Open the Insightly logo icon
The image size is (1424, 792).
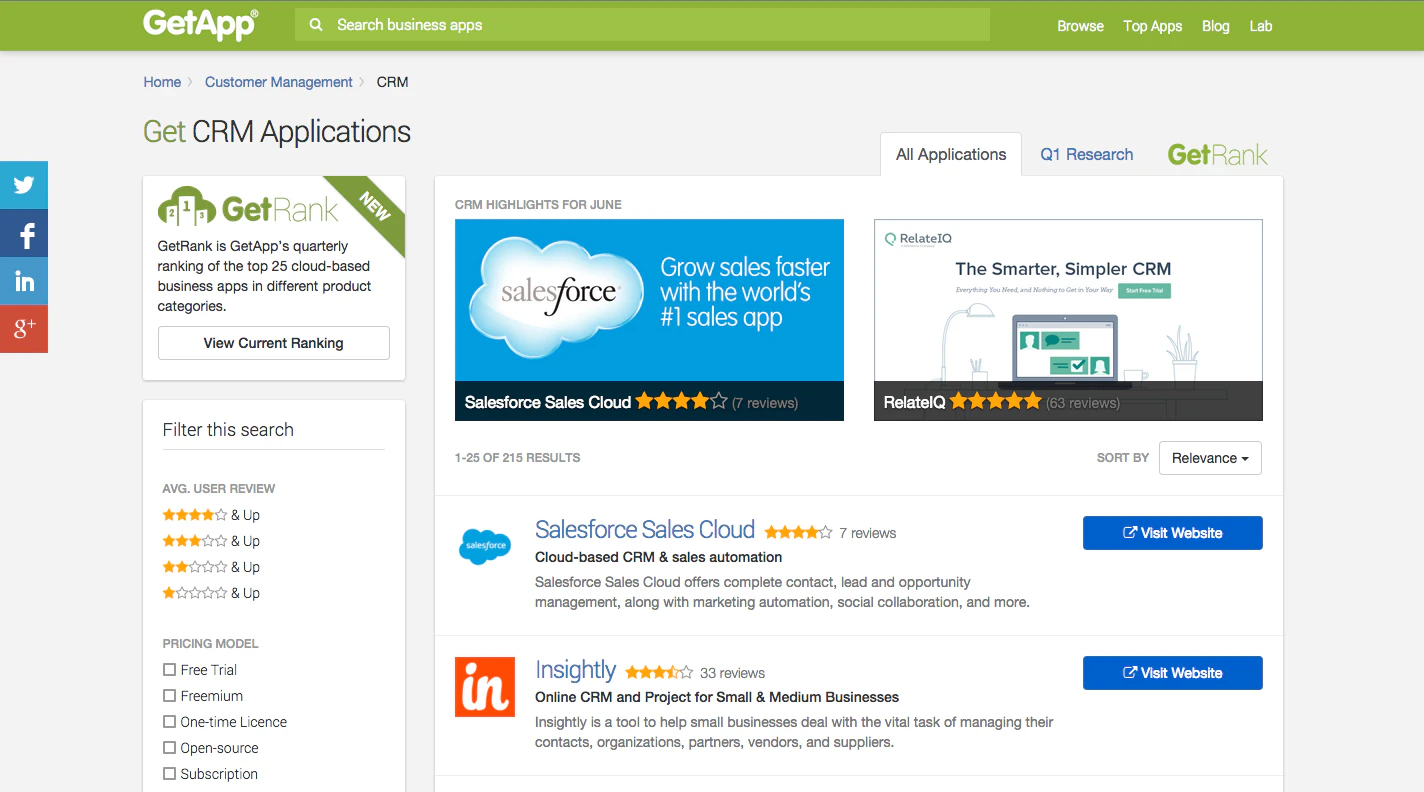(x=485, y=687)
